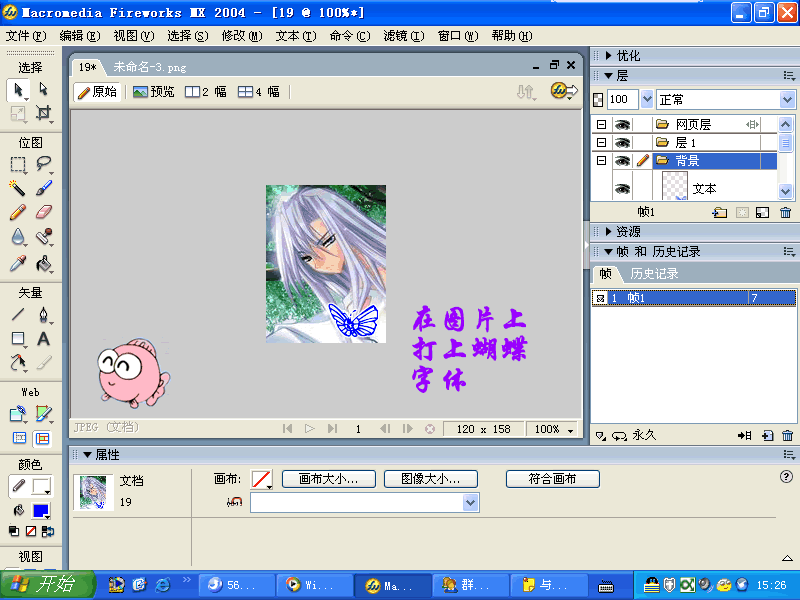
Task: Set no stroke or fill
Action: [x=31, y=532]
